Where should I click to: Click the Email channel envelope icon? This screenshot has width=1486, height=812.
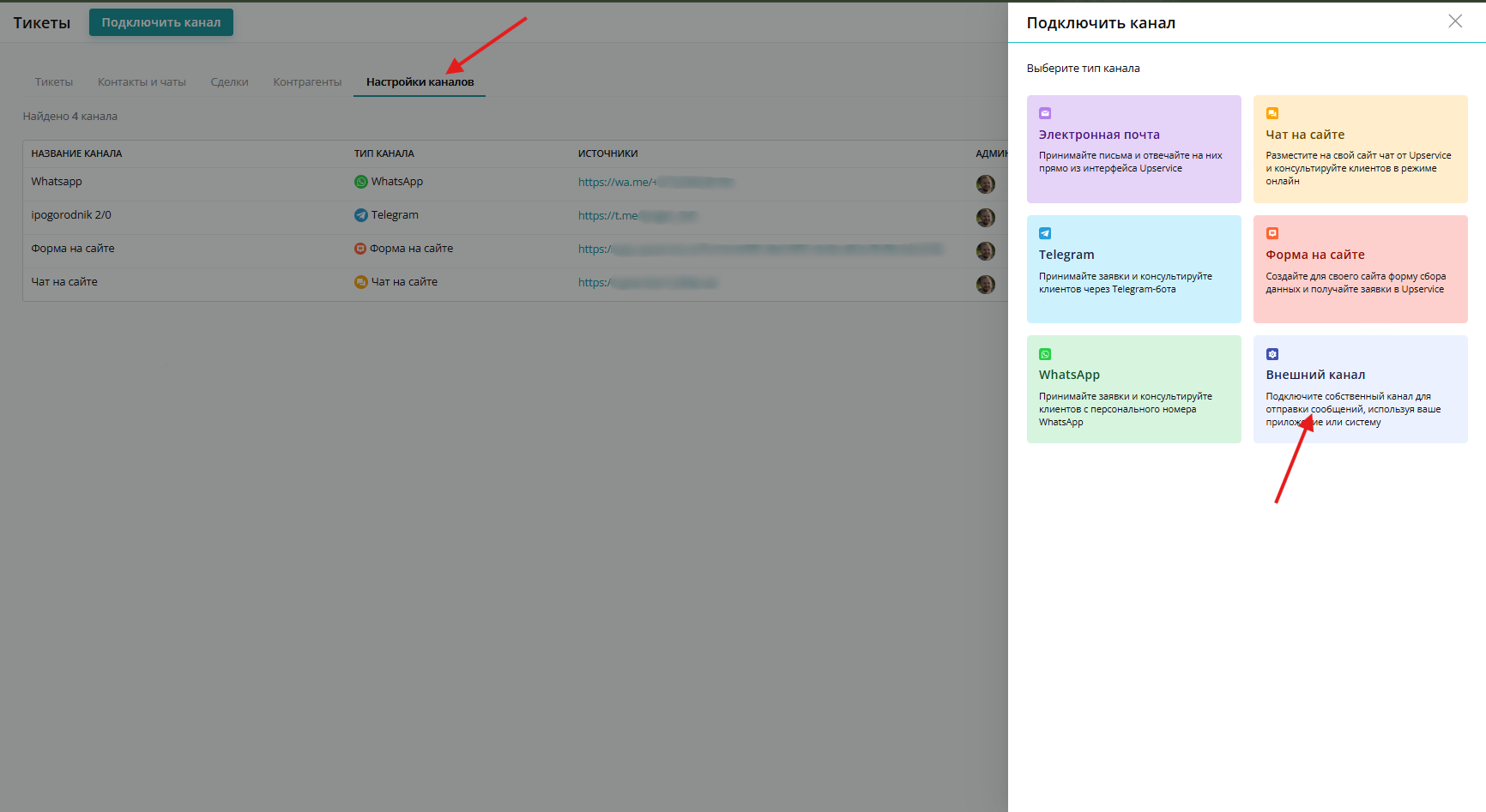pos(1045,113)
